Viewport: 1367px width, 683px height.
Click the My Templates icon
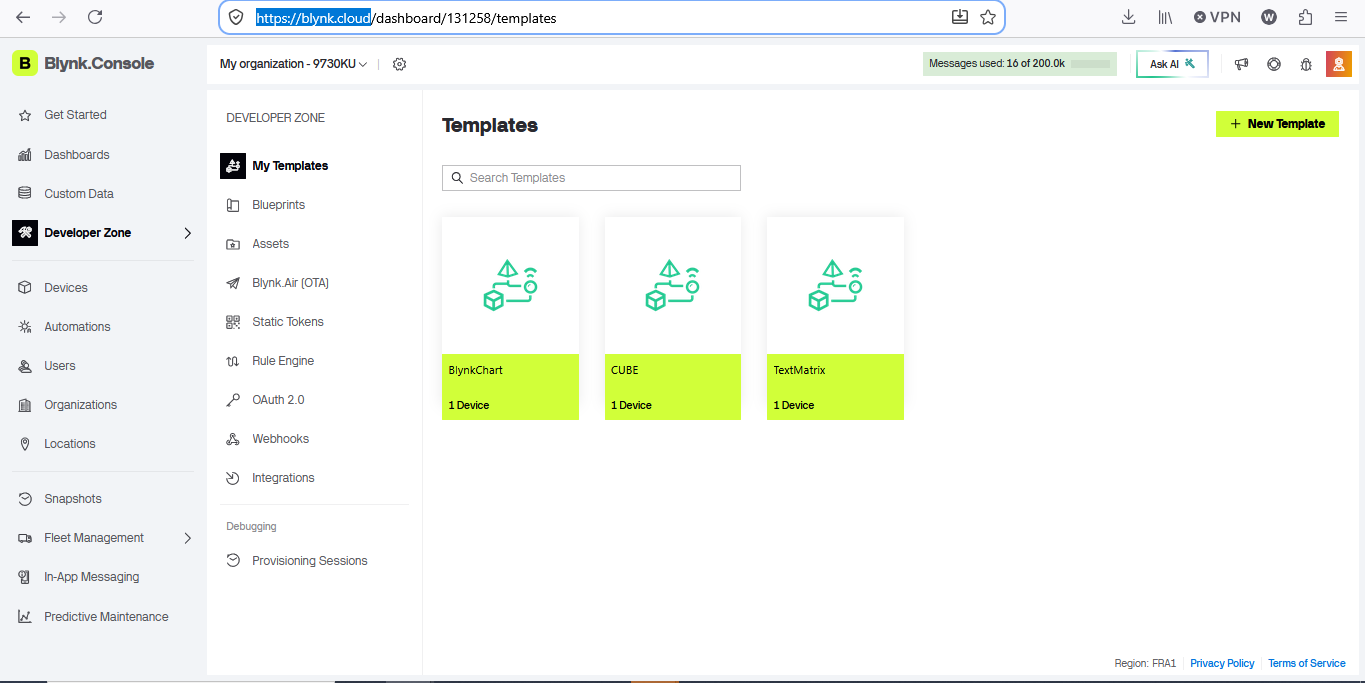pyautogui.click(x=233, y=166)
